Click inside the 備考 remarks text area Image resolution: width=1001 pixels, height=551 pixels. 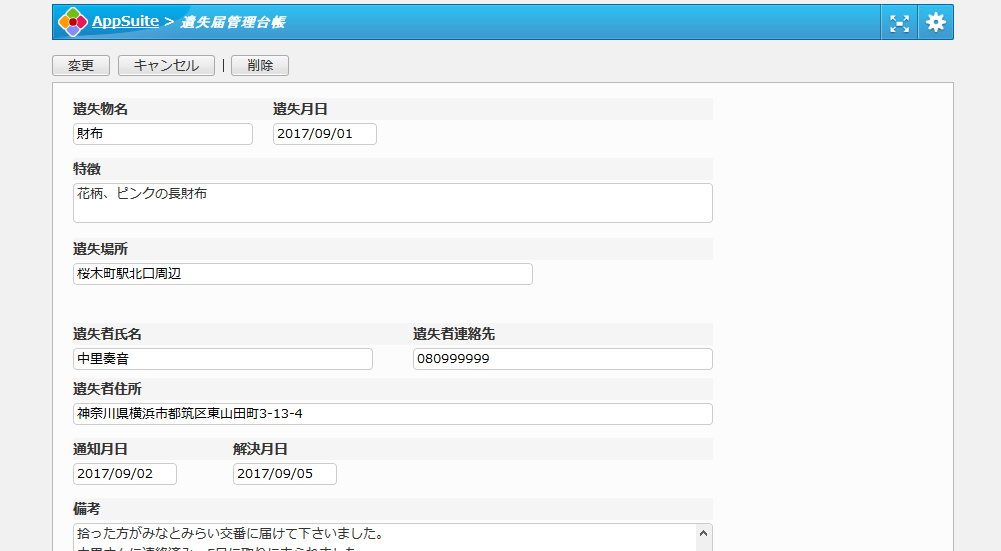[x=380, y=537]
